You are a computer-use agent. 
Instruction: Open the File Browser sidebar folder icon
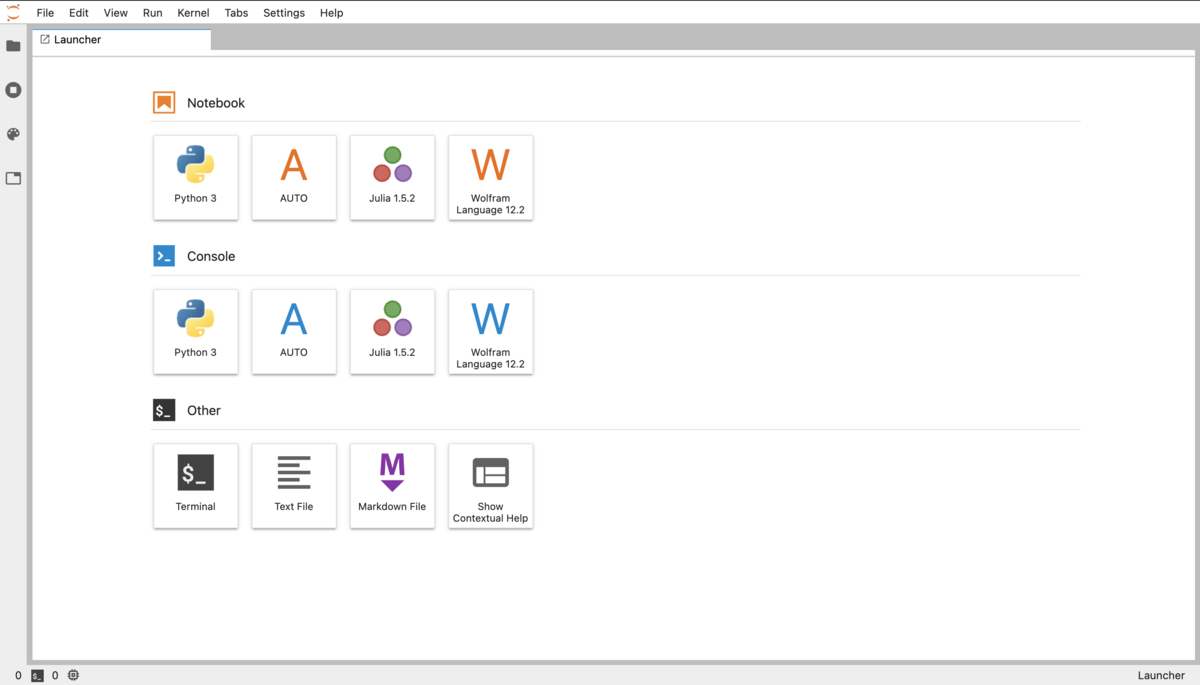pos(13,46)
